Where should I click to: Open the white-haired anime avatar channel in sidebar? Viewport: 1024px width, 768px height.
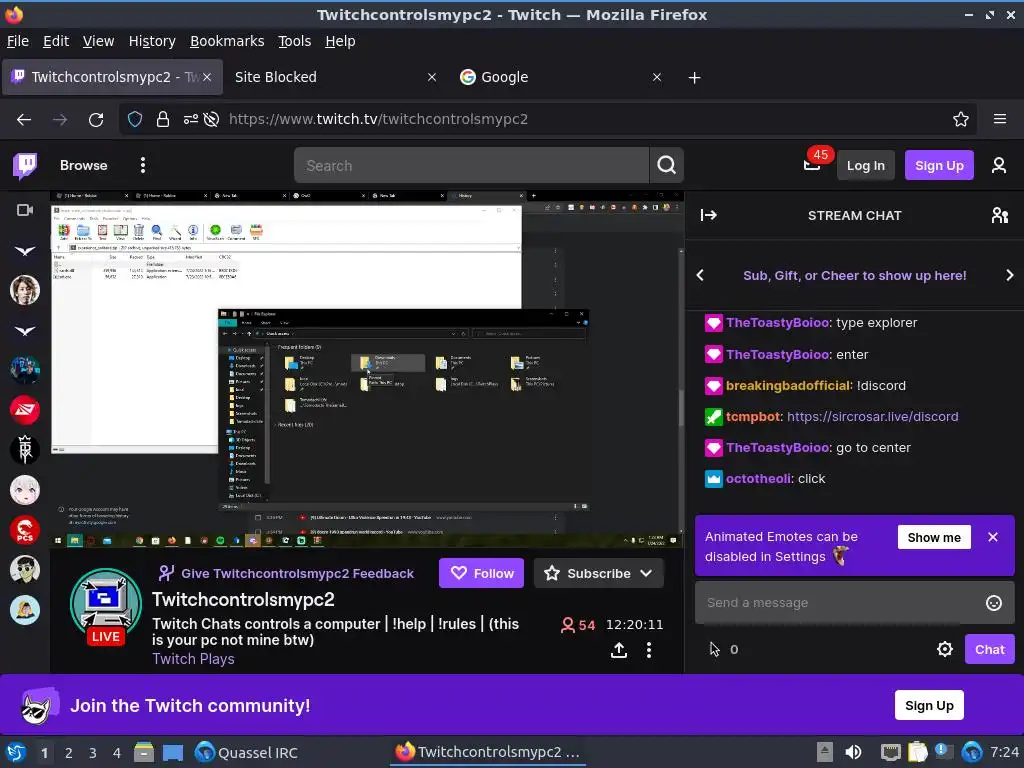pyautogui.click(x=25, y=490)
